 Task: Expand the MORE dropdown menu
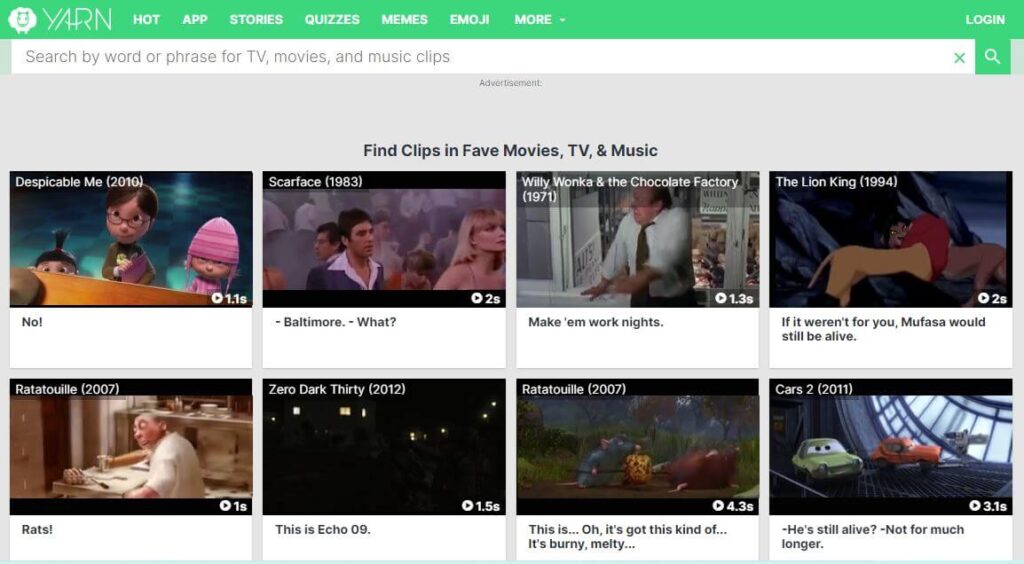pos(539,19)
